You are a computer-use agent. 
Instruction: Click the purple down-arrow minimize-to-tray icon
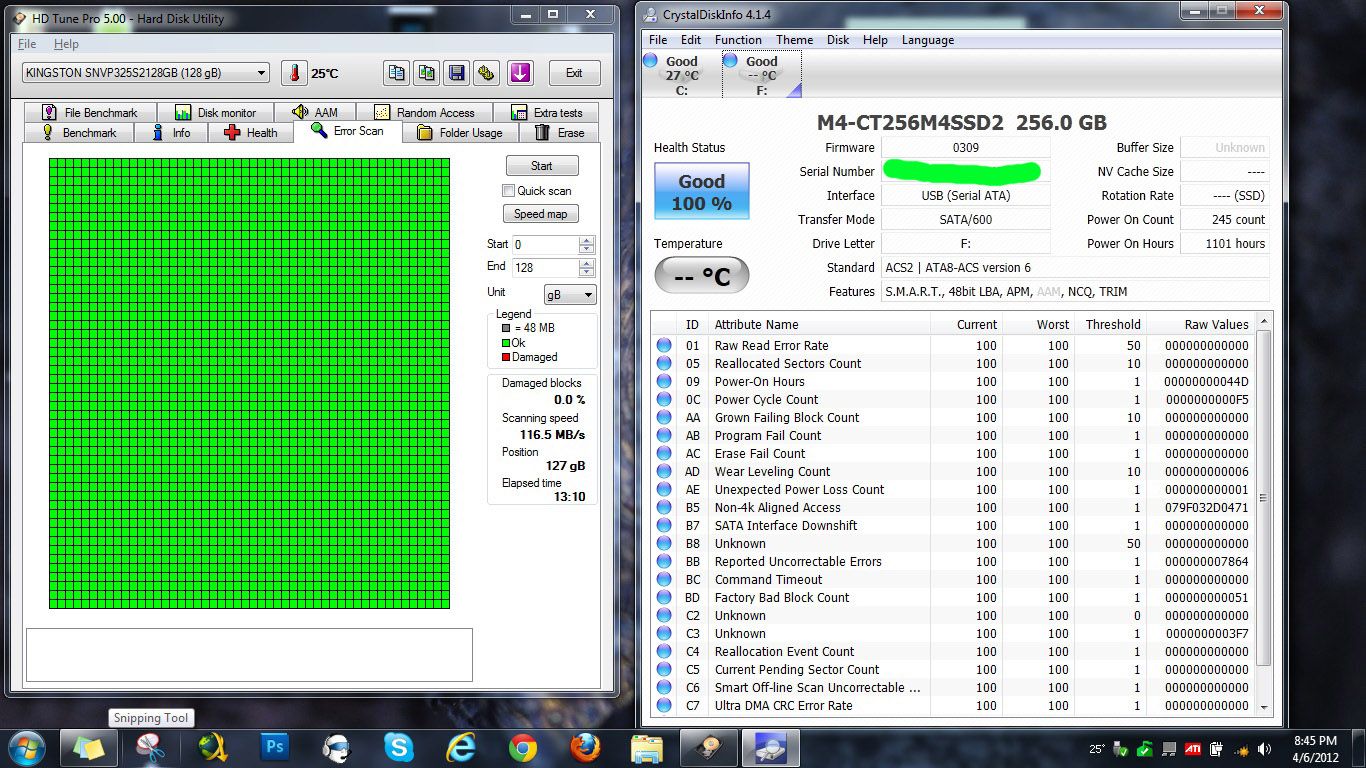519,73
